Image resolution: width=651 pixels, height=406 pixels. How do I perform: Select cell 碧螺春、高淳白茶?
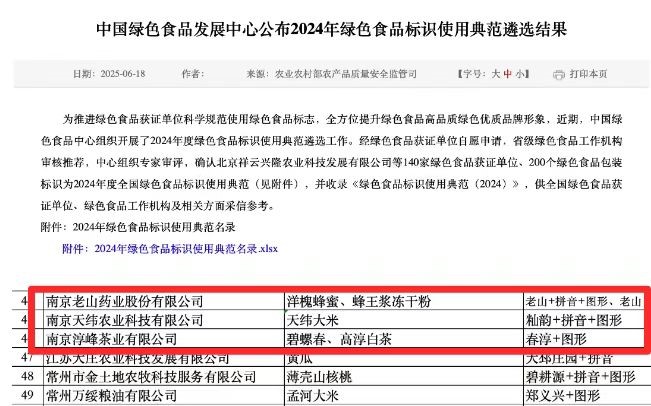404,339
